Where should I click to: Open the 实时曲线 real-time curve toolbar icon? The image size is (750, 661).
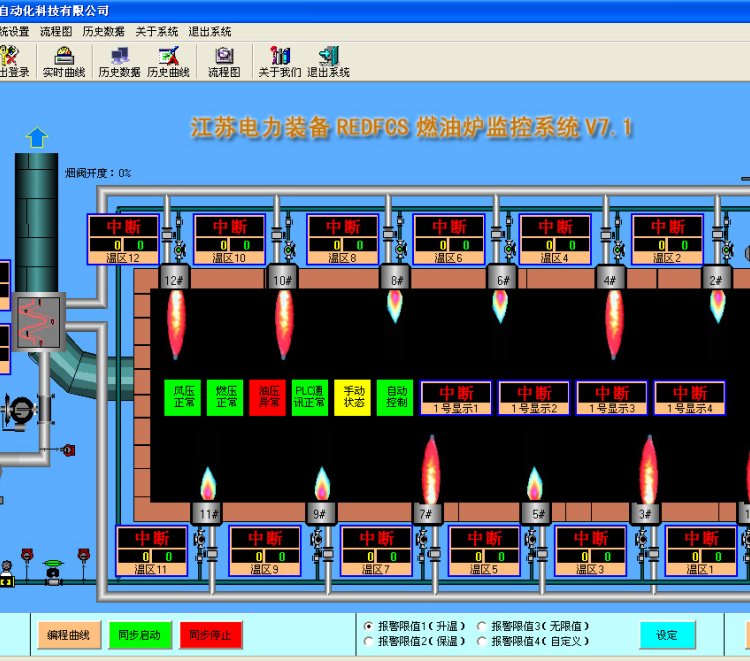click(64, 62)
